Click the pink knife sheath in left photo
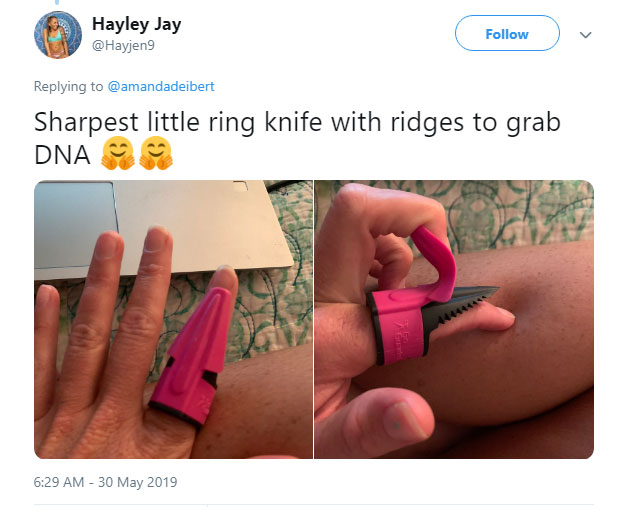 tap(192, 356)
